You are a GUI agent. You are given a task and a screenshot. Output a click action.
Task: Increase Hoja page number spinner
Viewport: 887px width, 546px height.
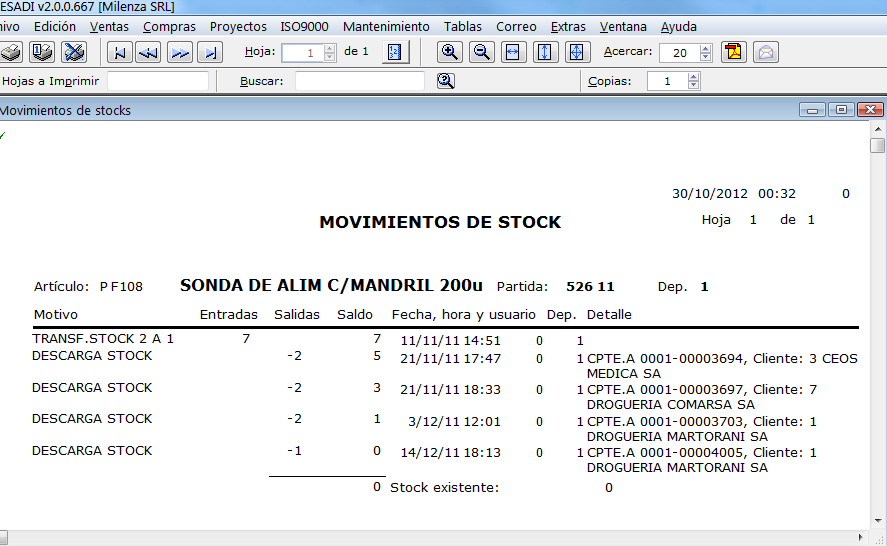330,48
